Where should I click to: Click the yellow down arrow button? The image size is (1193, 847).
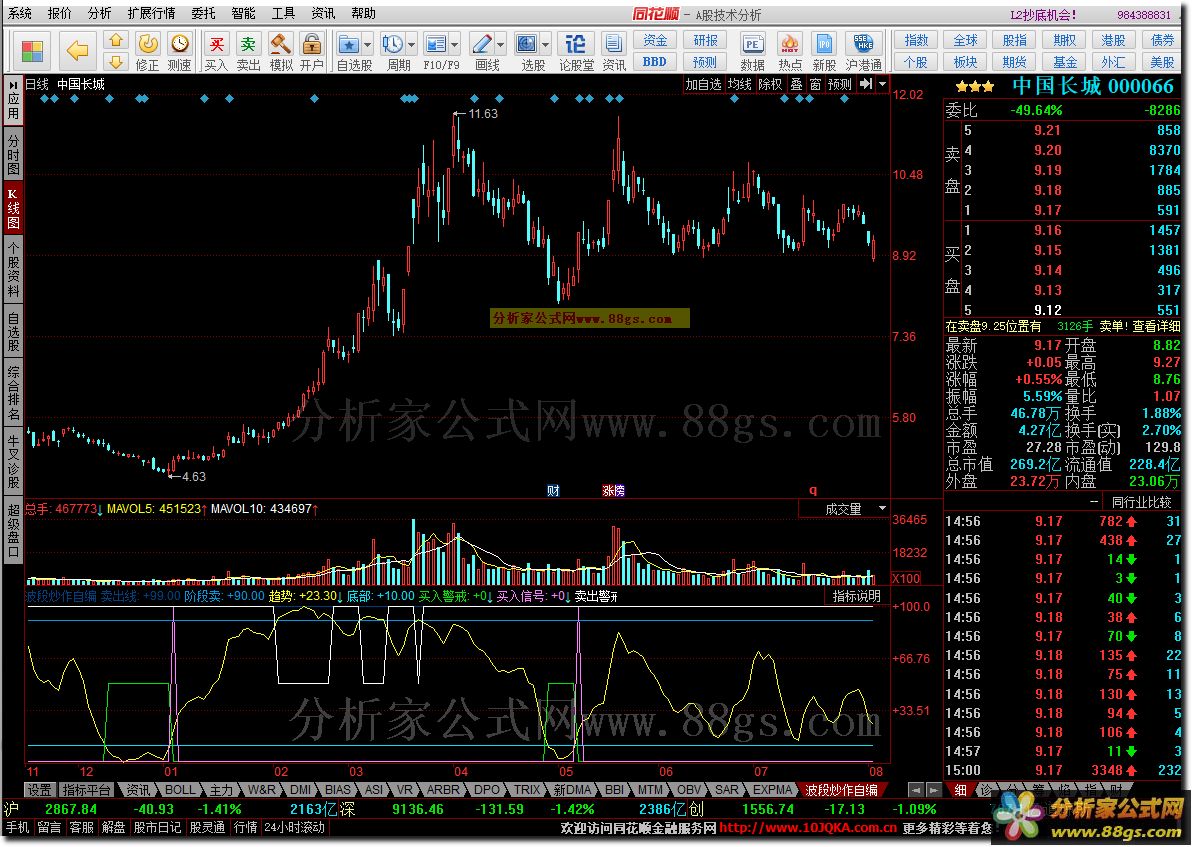point(116,61)
